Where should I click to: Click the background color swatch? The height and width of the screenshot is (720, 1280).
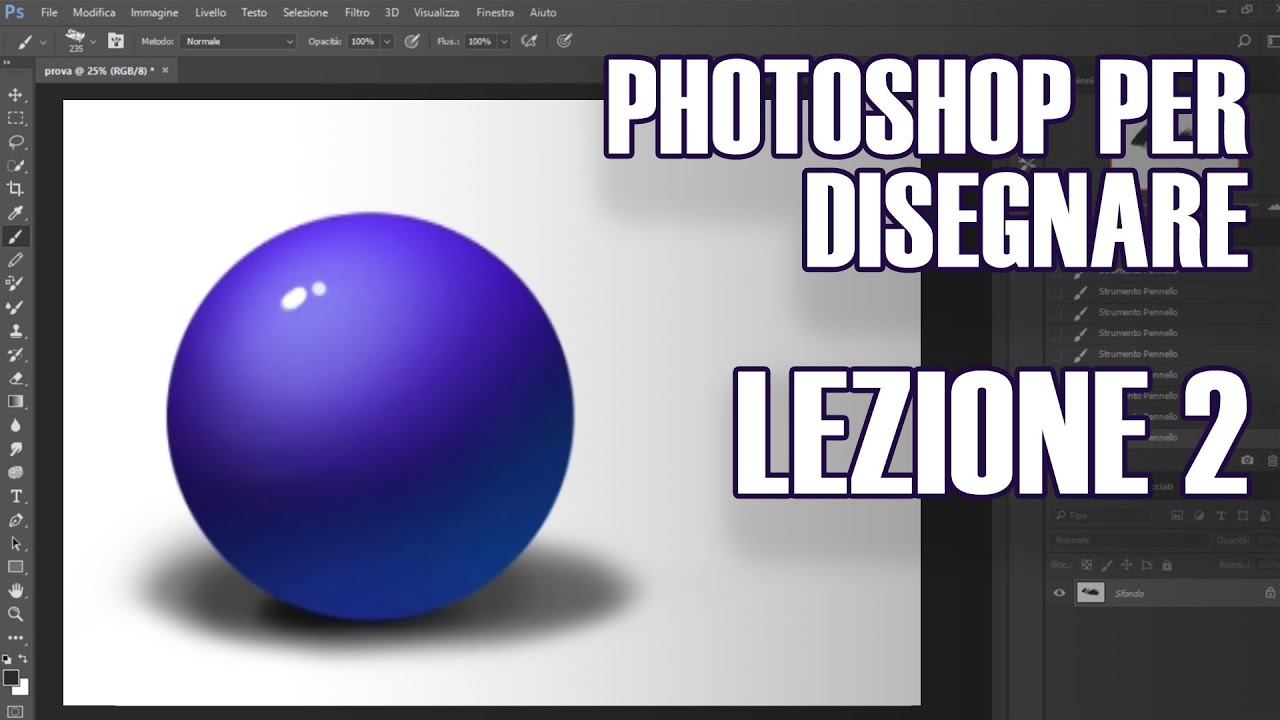point(22,688)
